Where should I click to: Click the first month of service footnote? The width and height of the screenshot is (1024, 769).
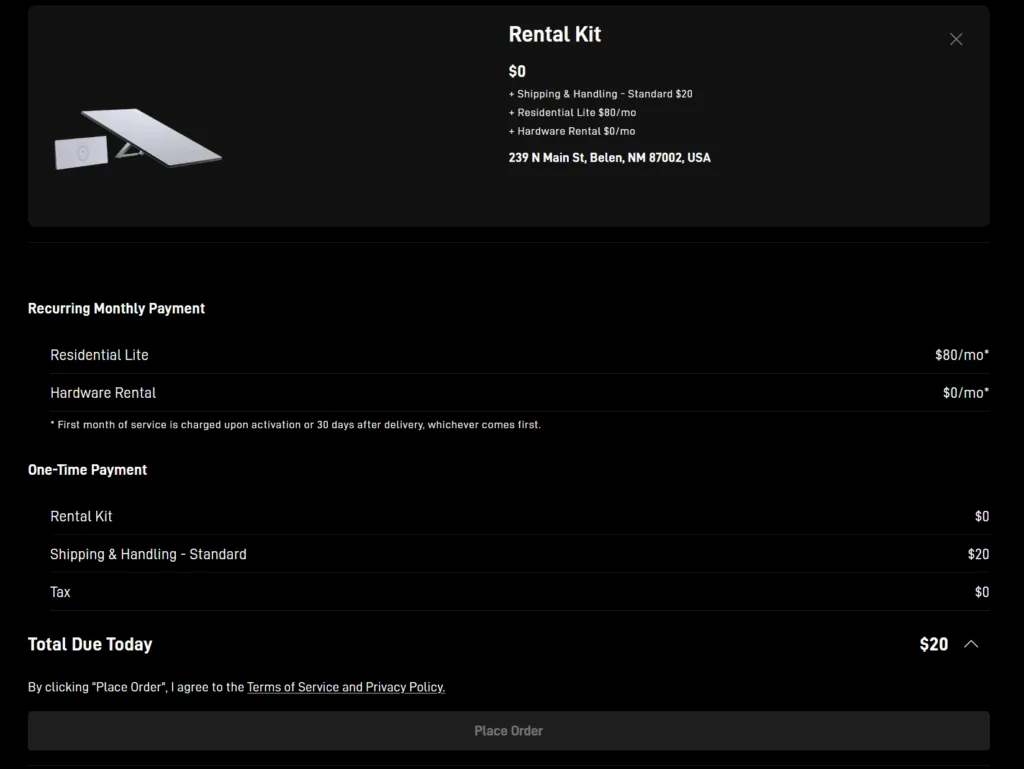295,425
